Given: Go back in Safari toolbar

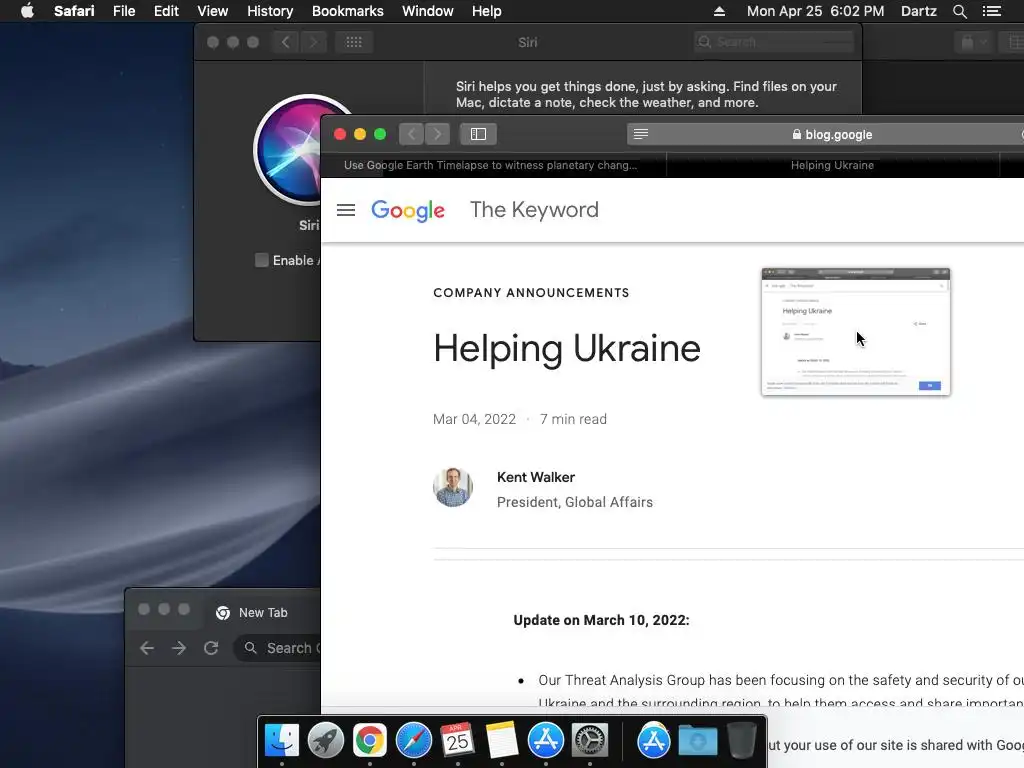Looking at the screenshot, I should click(x=411, y=134).
